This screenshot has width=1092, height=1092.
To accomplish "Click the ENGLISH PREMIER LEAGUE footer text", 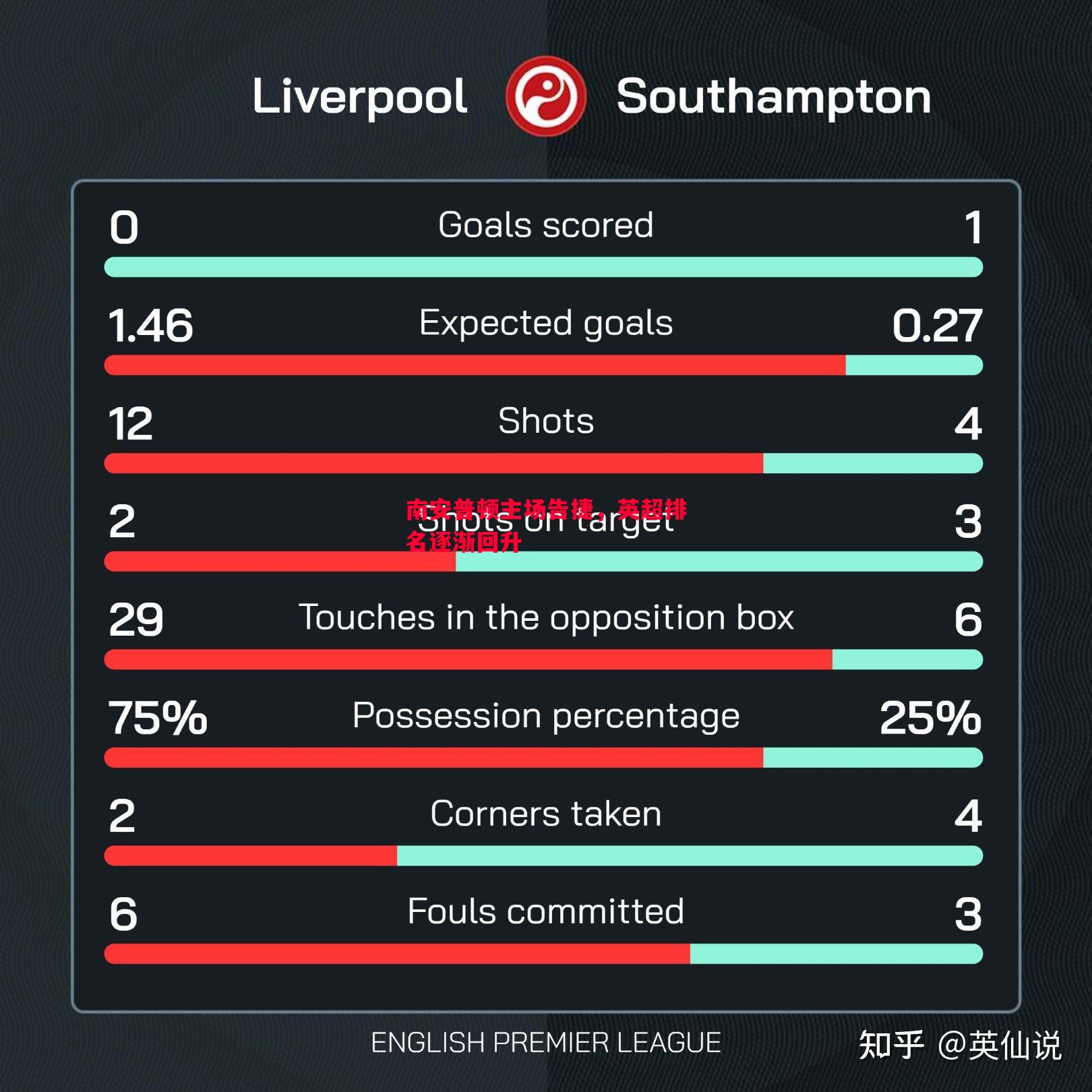I will click(x=546, y=1043).
